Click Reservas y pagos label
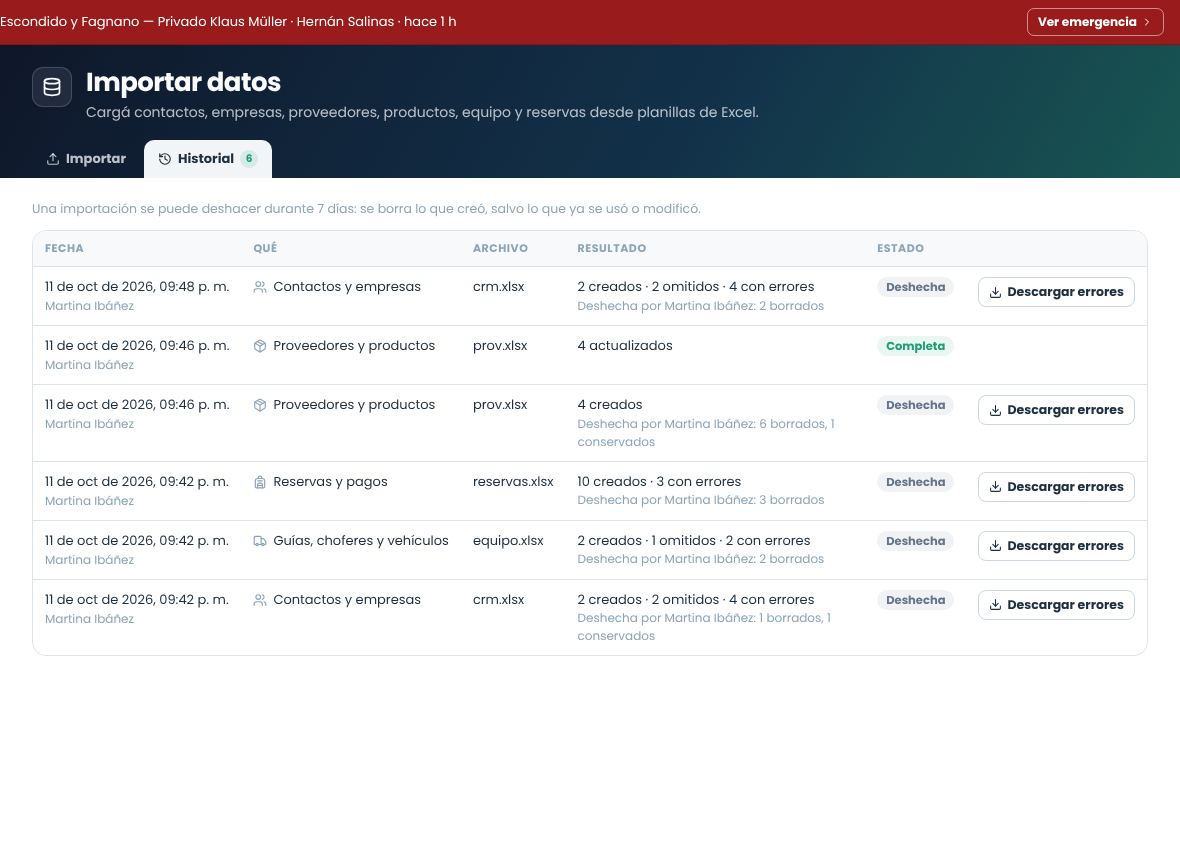This screenshot has height=844, width=1180. pyautogui.click(x=330, y=482)
